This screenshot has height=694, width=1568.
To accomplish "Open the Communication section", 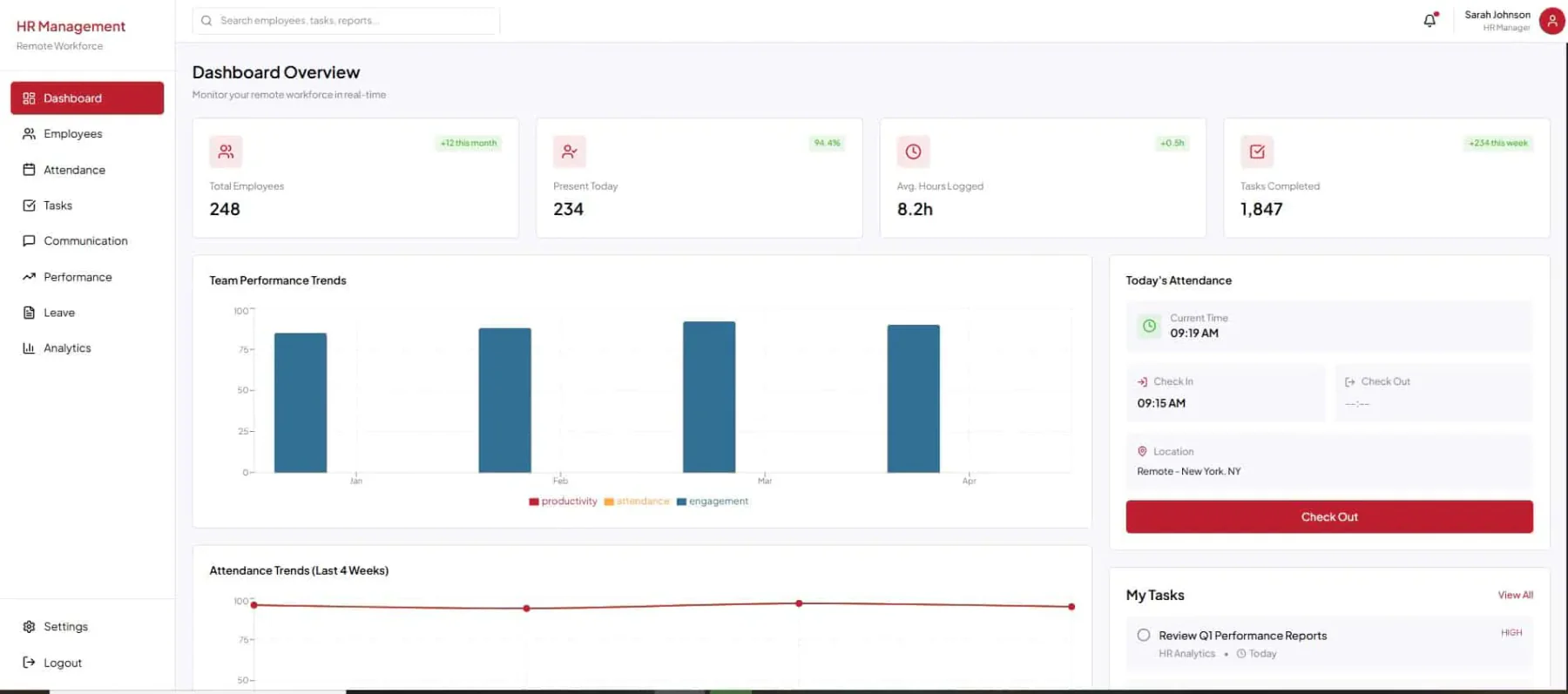I will click(x=87, y=241).
